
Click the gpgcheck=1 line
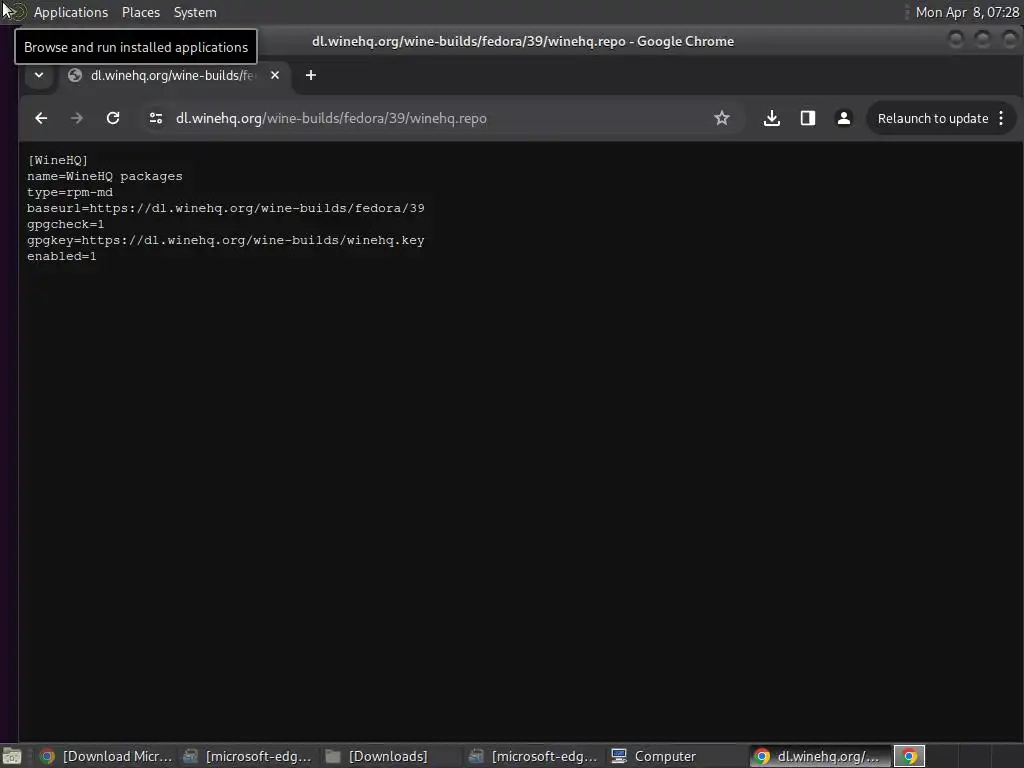(x=65, y=224)
